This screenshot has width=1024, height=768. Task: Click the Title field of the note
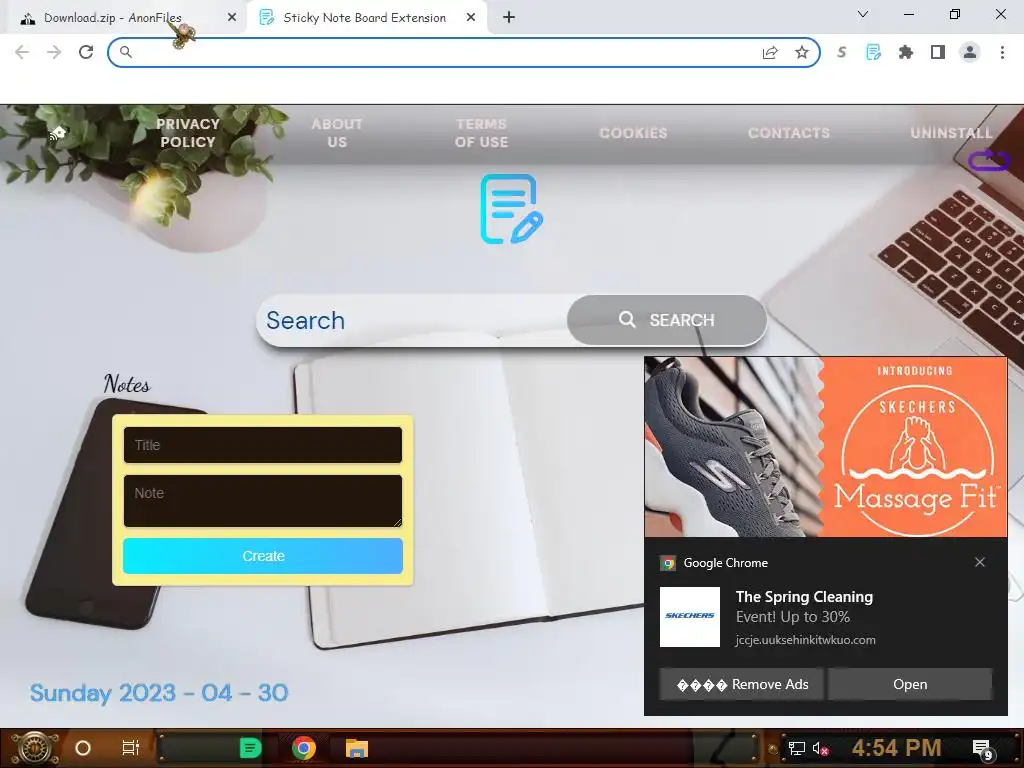tap(263, 445)
